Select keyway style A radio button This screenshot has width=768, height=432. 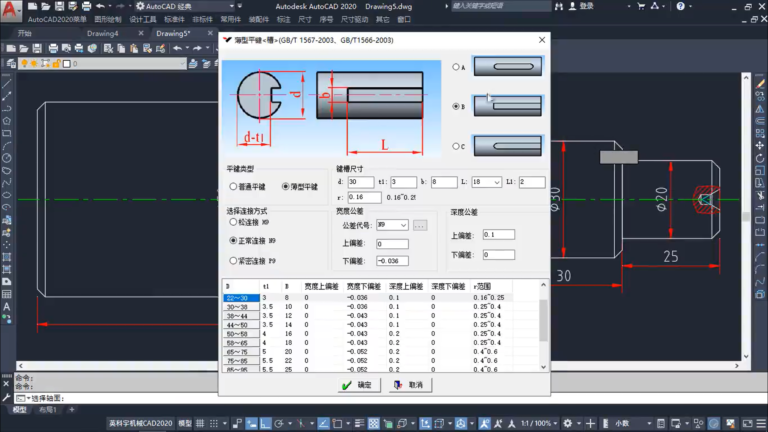click(x=456, y=67)
